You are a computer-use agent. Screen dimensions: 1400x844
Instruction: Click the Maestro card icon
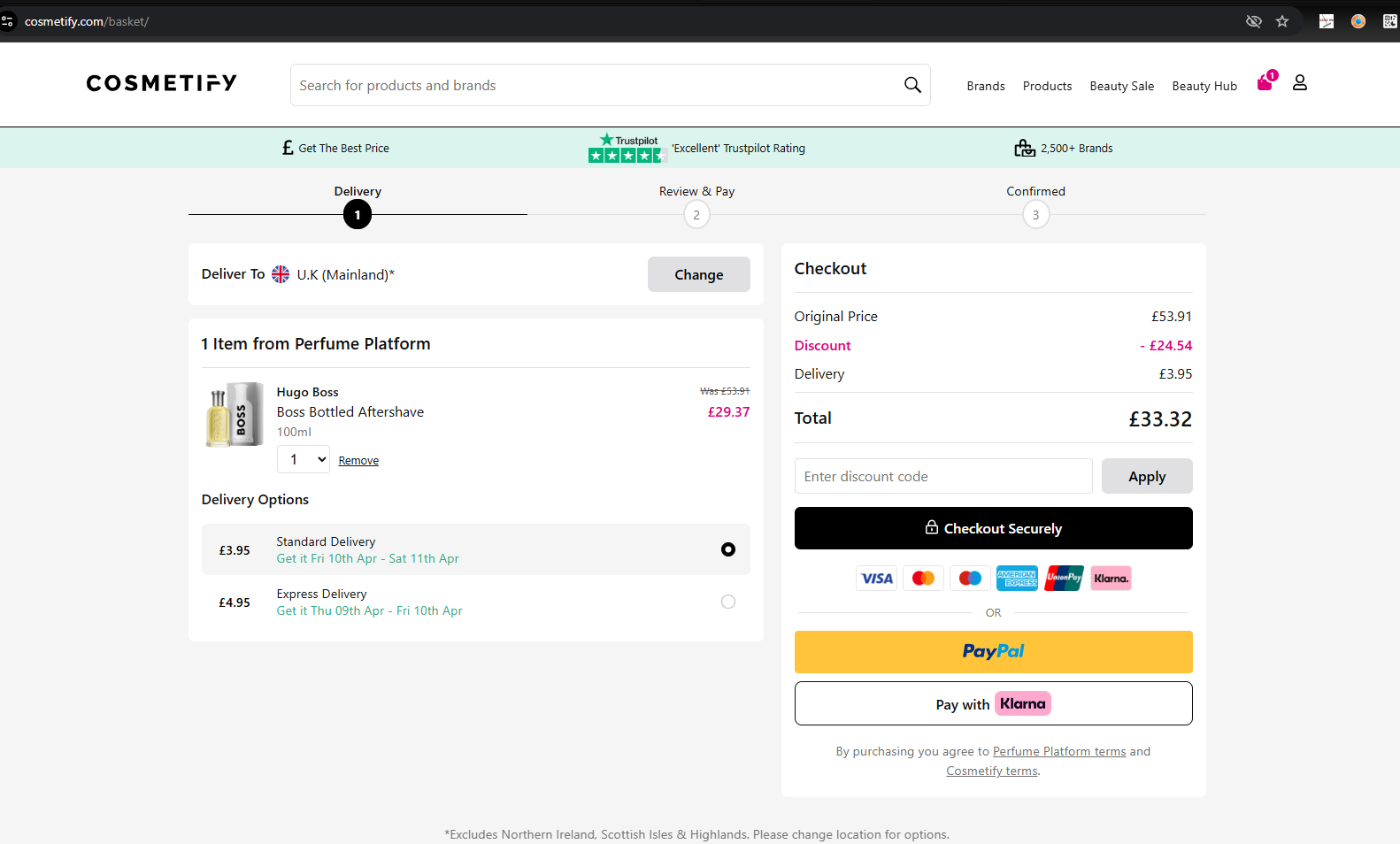click(970, 579)
